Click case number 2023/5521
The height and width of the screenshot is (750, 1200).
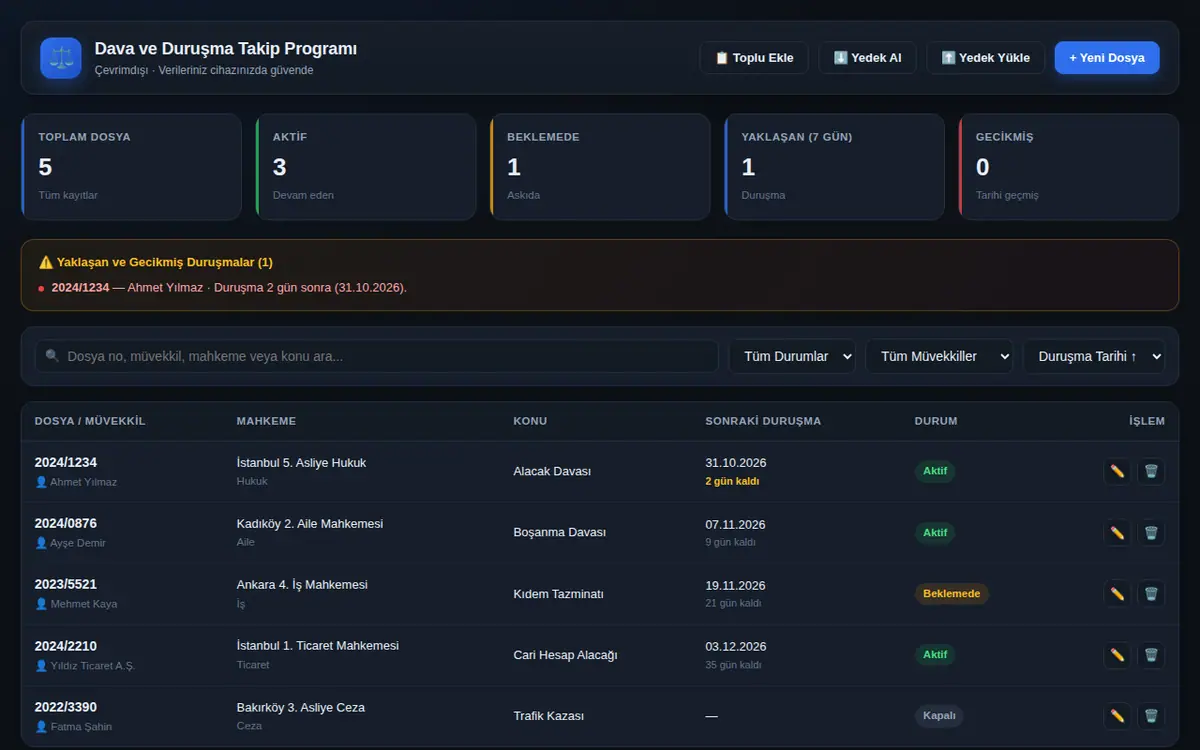[x=66, y=584]
